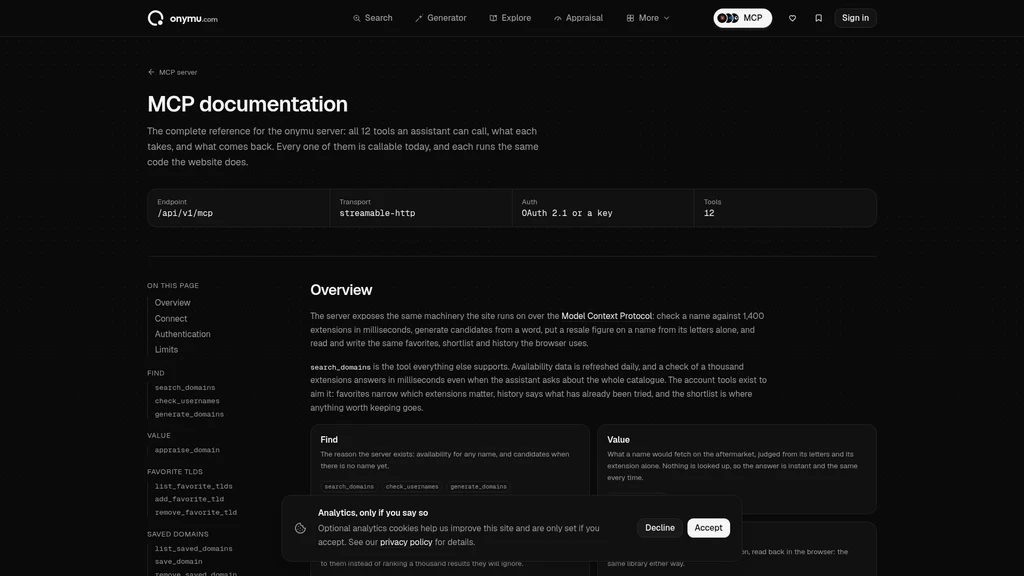Click the Auth value OAuth 2.1 or a key
This screenshot has width=1024, height=576.
coord(567,214)
